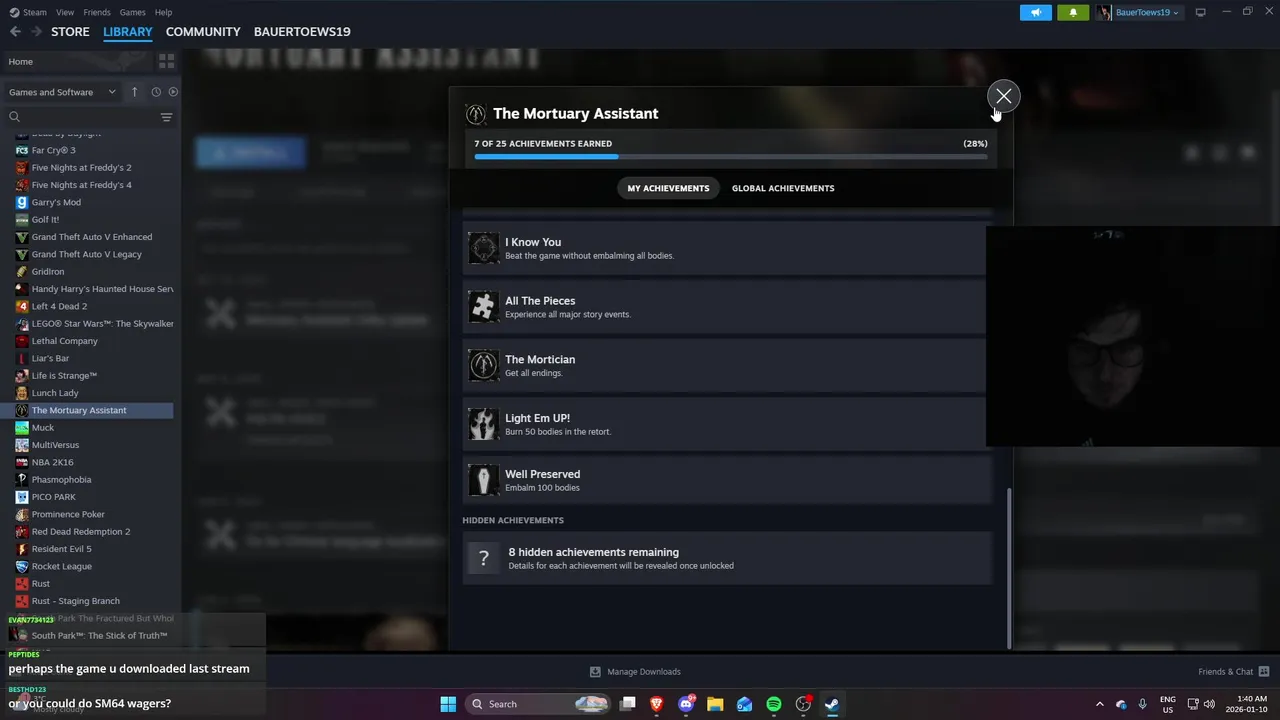Open the Windows Start menu

(448, 704)
